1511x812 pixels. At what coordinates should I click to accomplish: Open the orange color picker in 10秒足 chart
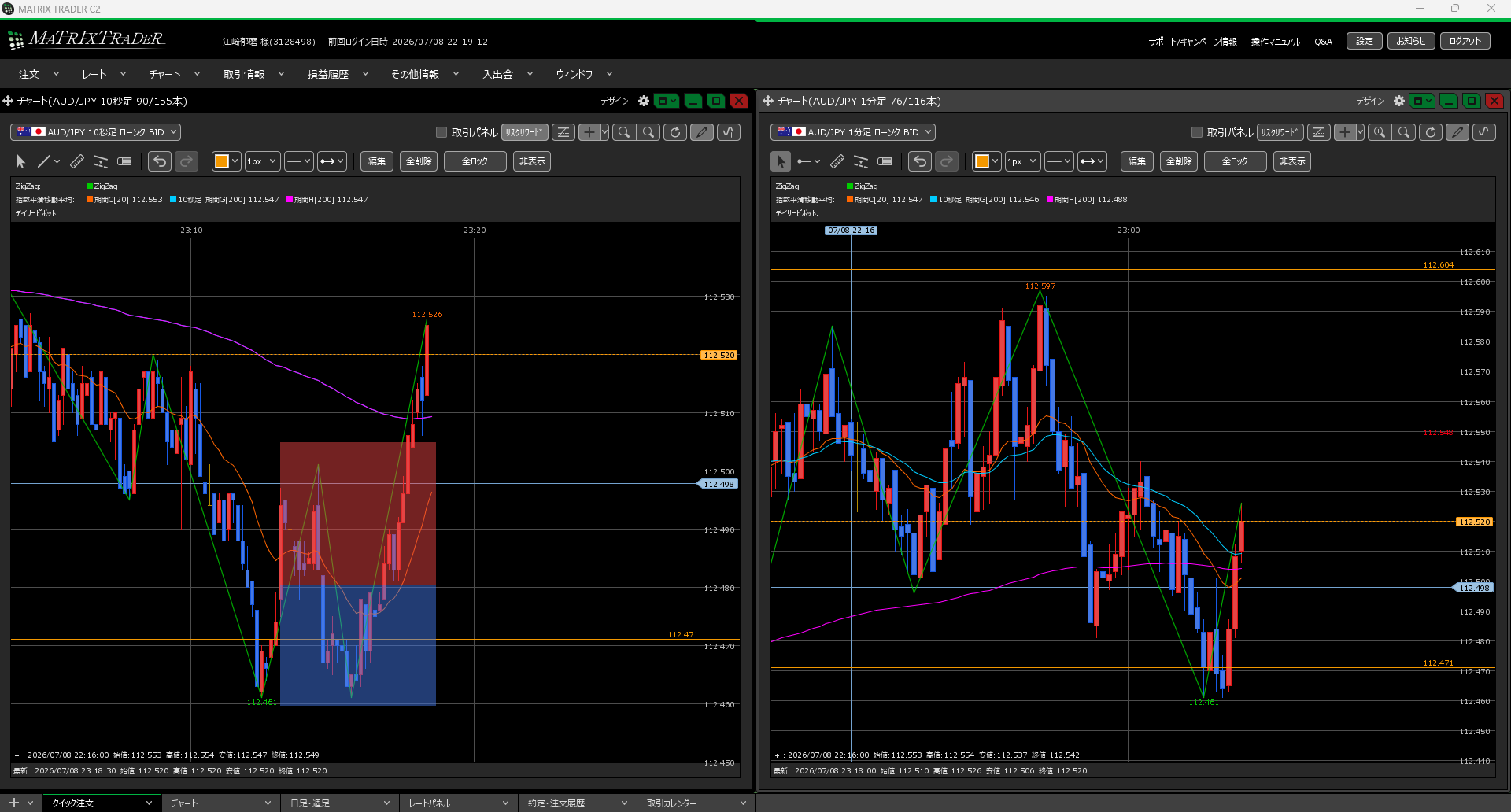tap(226, 161)
